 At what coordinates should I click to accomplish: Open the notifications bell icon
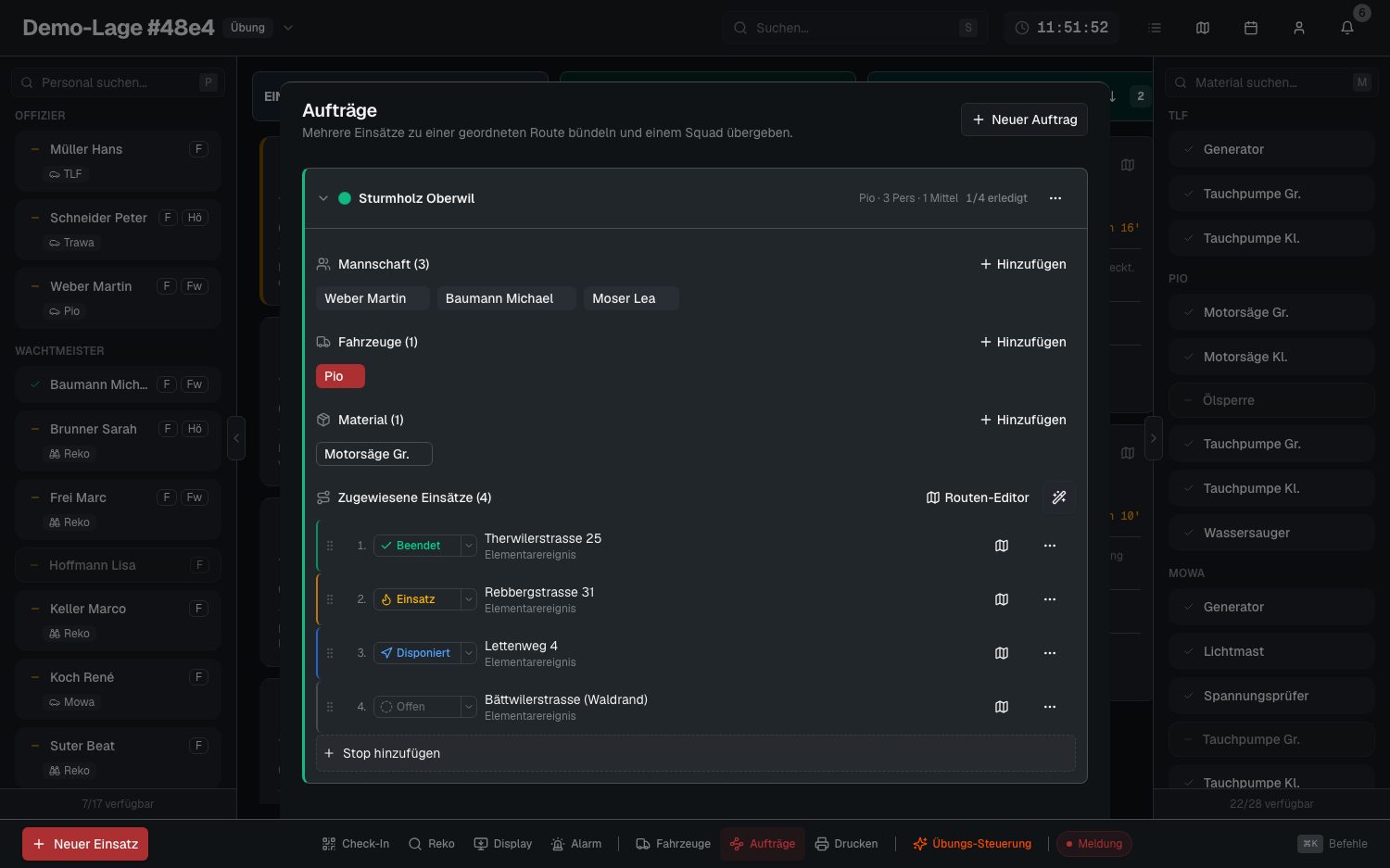coord(1347,28)
